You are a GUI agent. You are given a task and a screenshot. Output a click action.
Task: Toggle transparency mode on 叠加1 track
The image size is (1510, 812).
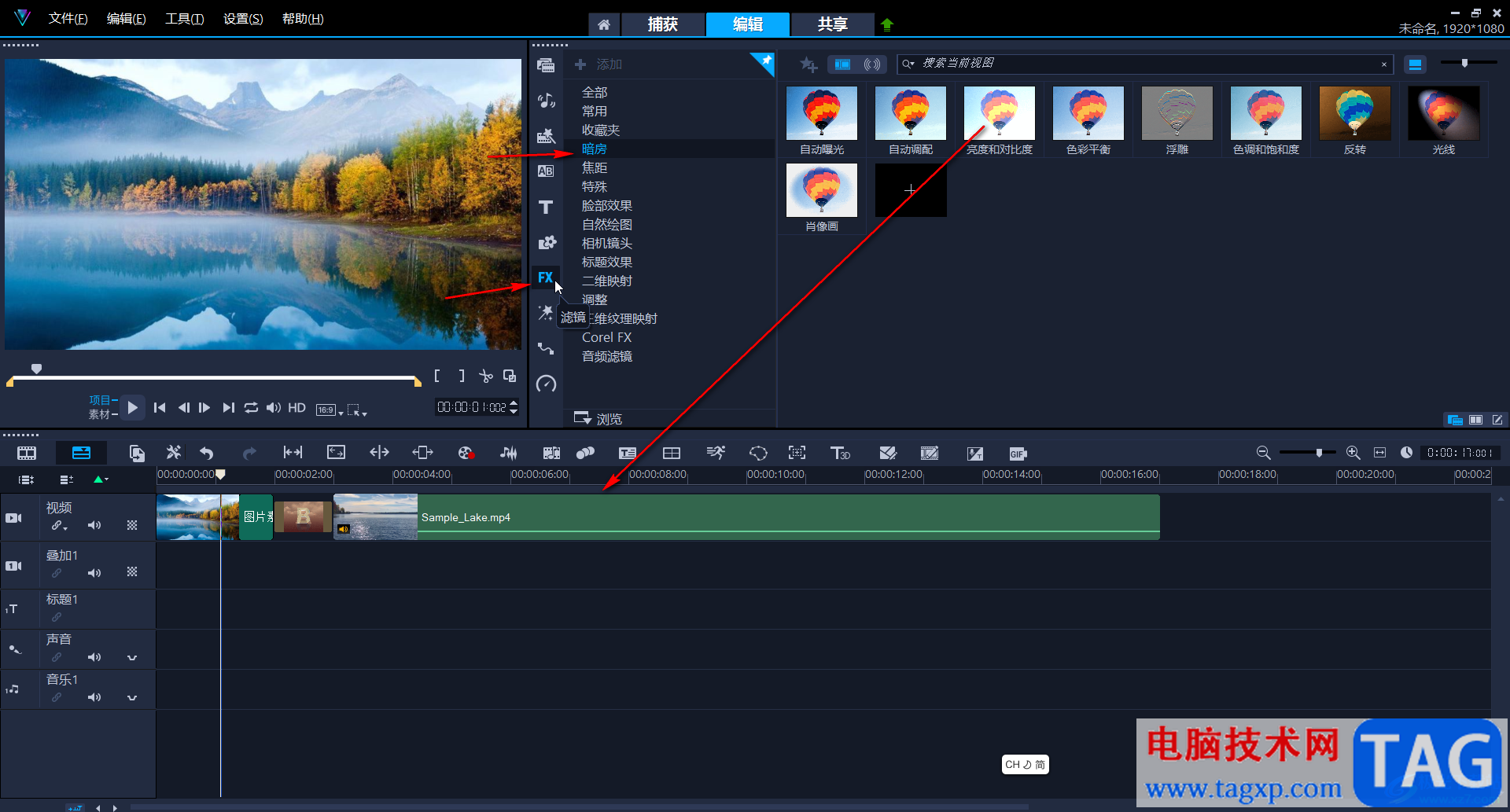click(132, 572)
